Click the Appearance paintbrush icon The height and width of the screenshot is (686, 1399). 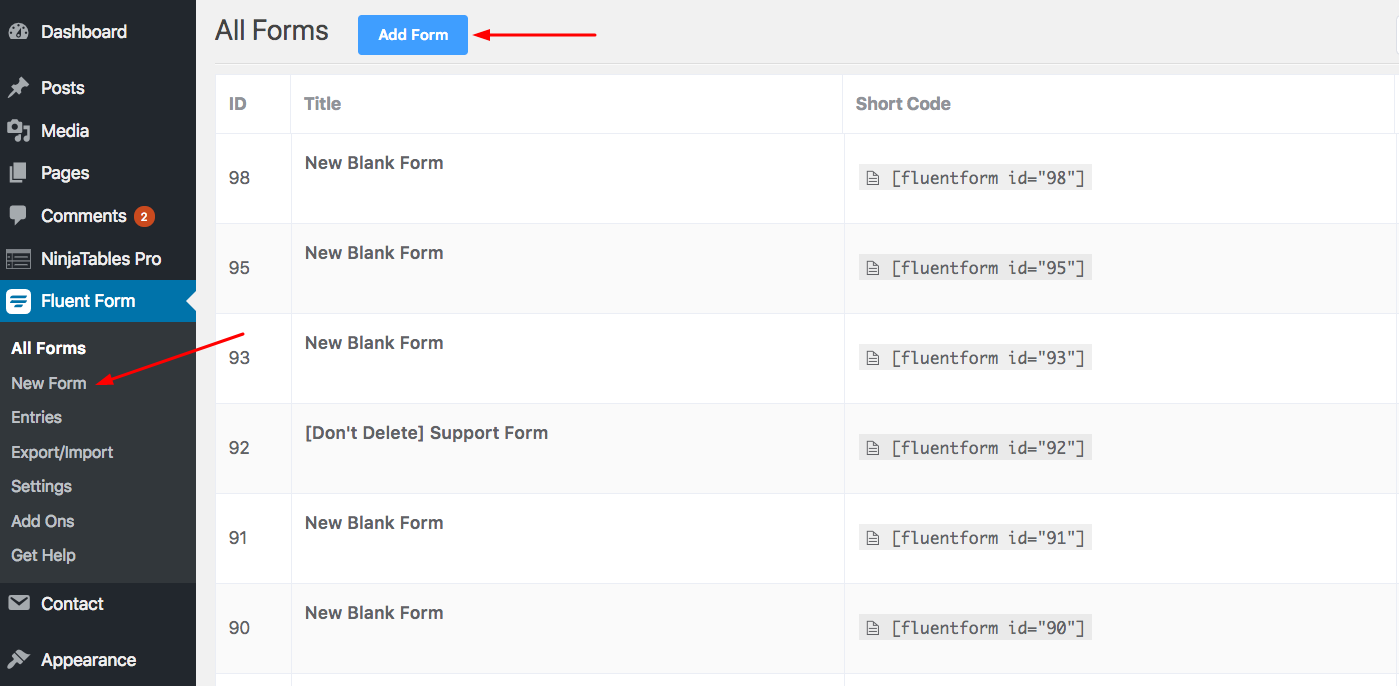pos(18,660)
